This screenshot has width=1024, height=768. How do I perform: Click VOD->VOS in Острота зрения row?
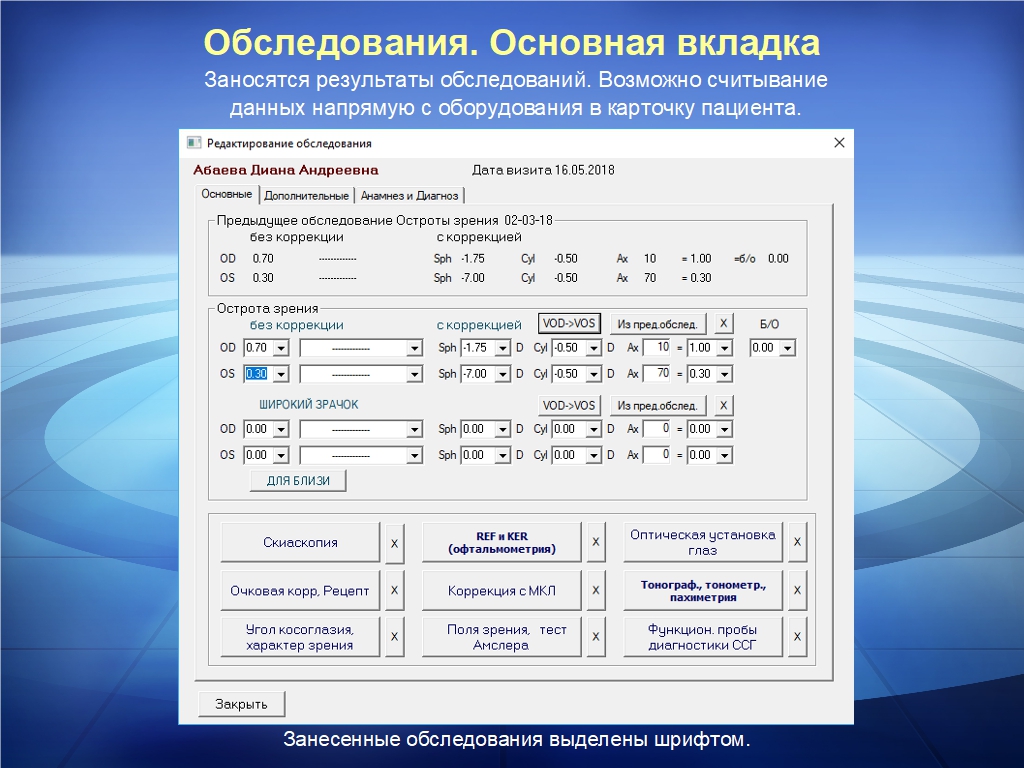pos(568,323)
